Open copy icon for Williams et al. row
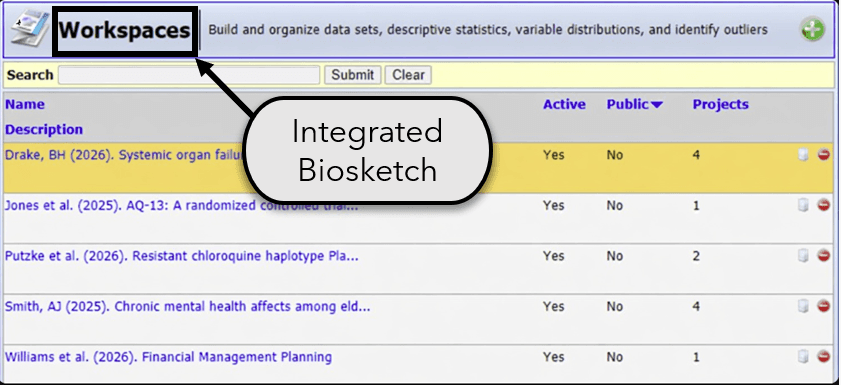This screenshot has height=385, width=841. 803,357
